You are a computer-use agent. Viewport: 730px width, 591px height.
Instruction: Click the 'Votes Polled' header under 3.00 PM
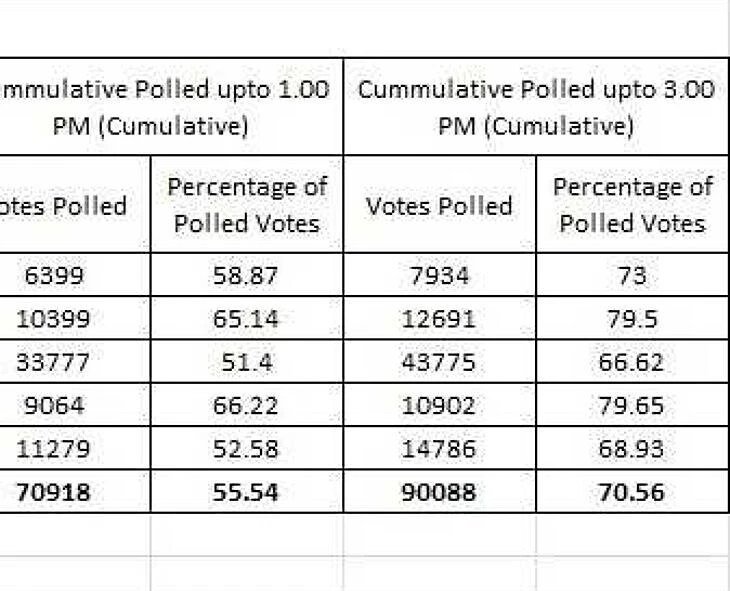(440, 205)
